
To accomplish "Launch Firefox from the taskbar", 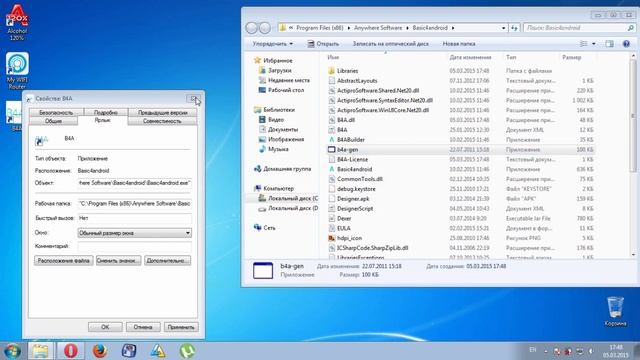I will point(100,351).
